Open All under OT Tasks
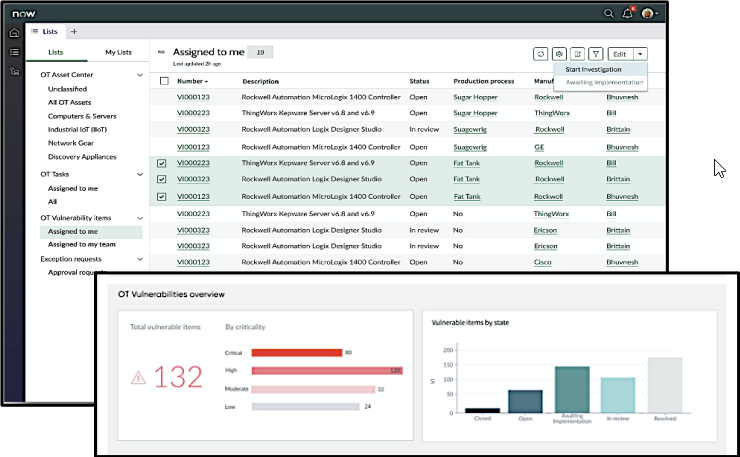The width and height of the screenshot is (740, 457). point(52,202)
